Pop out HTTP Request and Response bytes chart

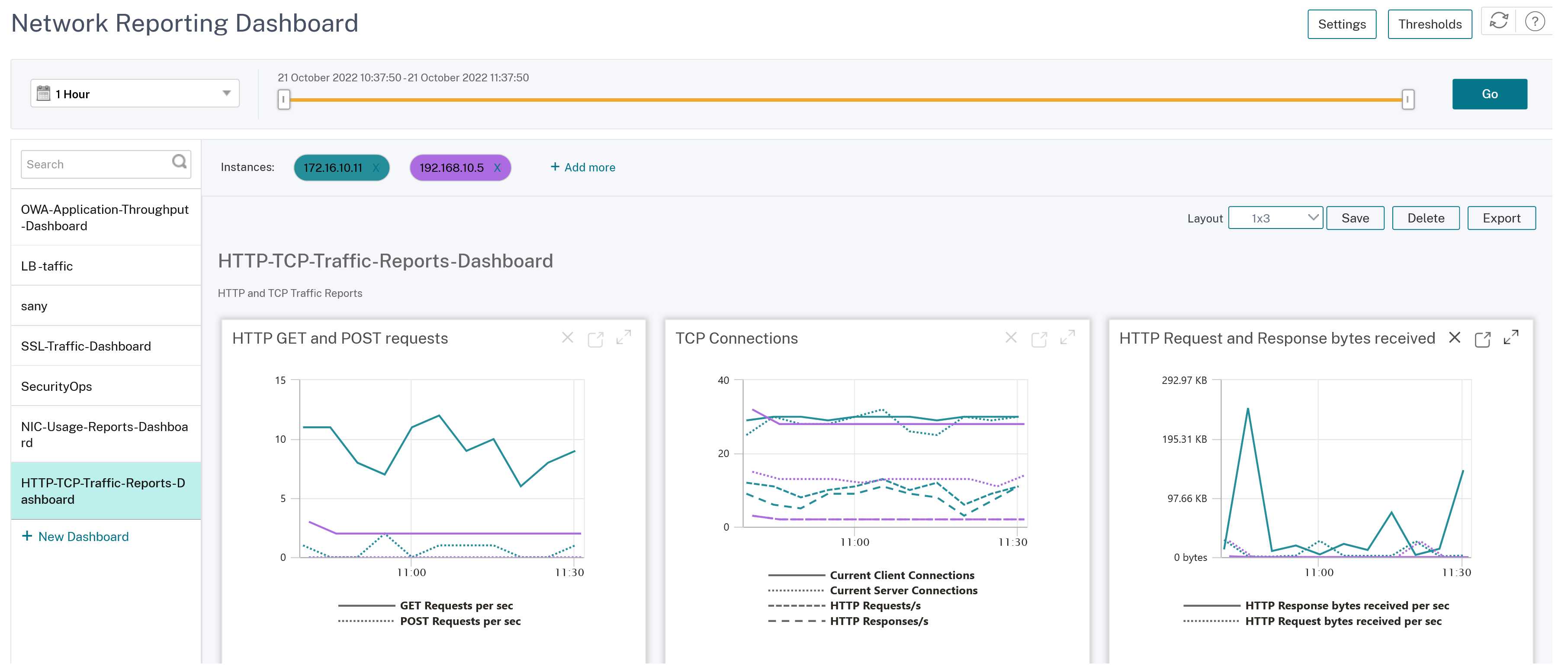[1482, 339]
